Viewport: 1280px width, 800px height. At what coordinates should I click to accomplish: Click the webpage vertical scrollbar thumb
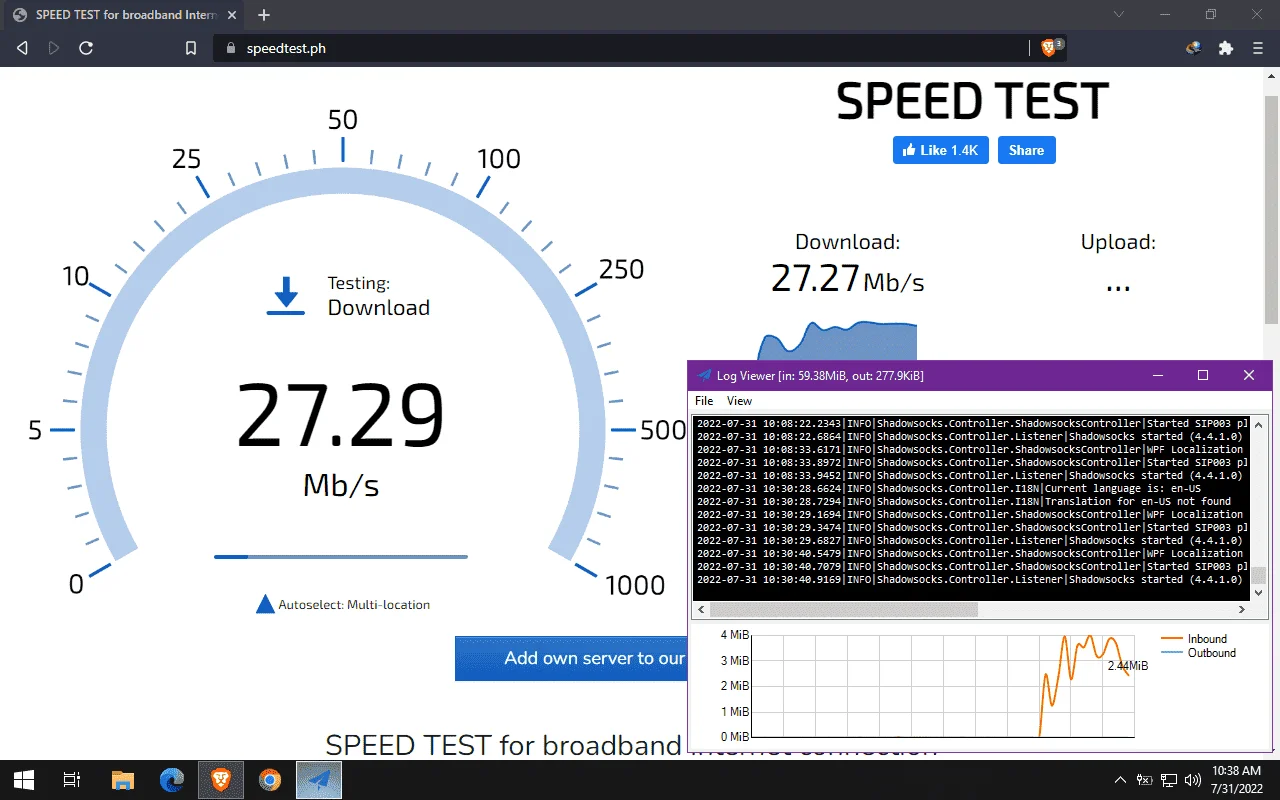(1271, 210)
